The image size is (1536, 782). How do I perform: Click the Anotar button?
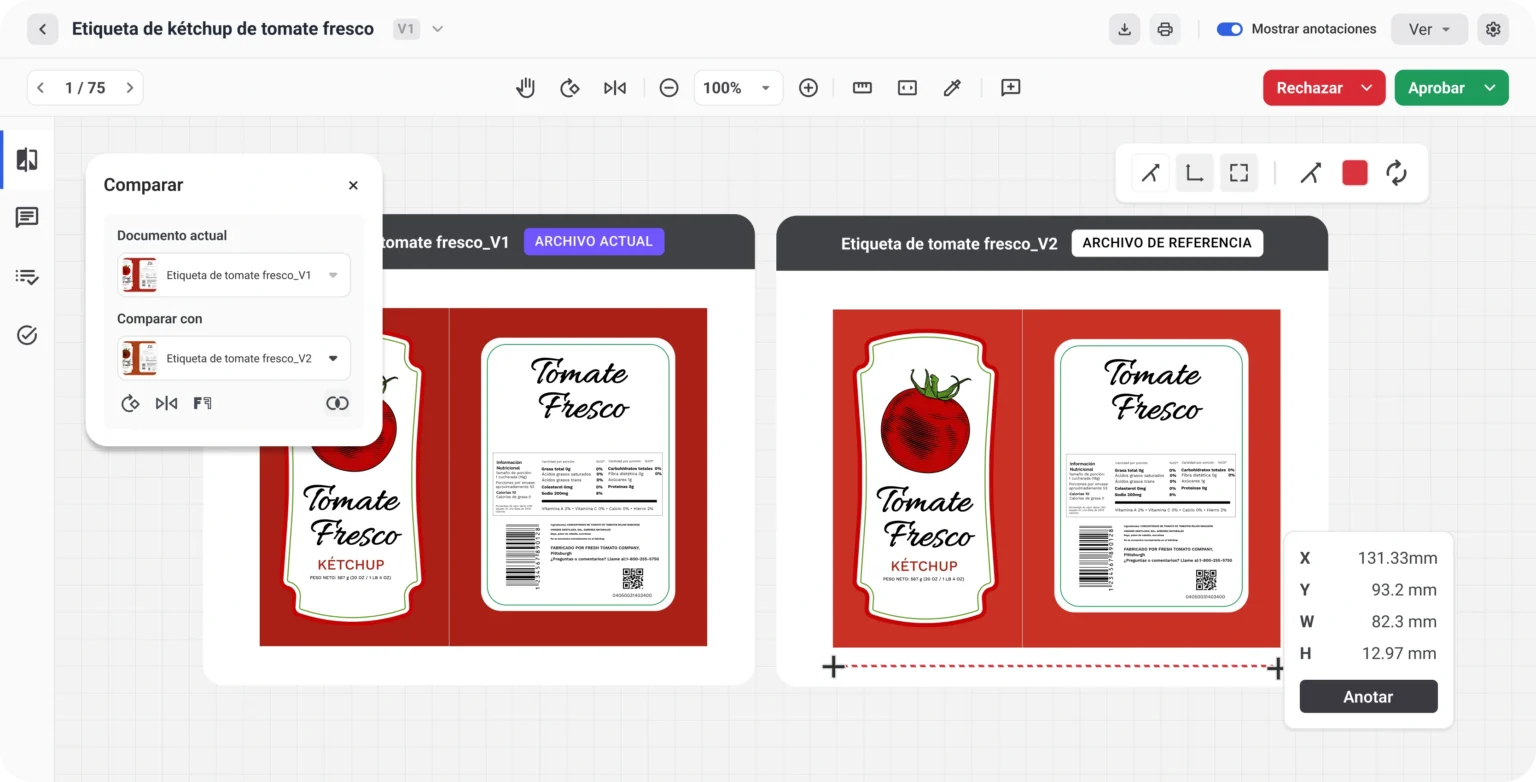click(1368, 697)
